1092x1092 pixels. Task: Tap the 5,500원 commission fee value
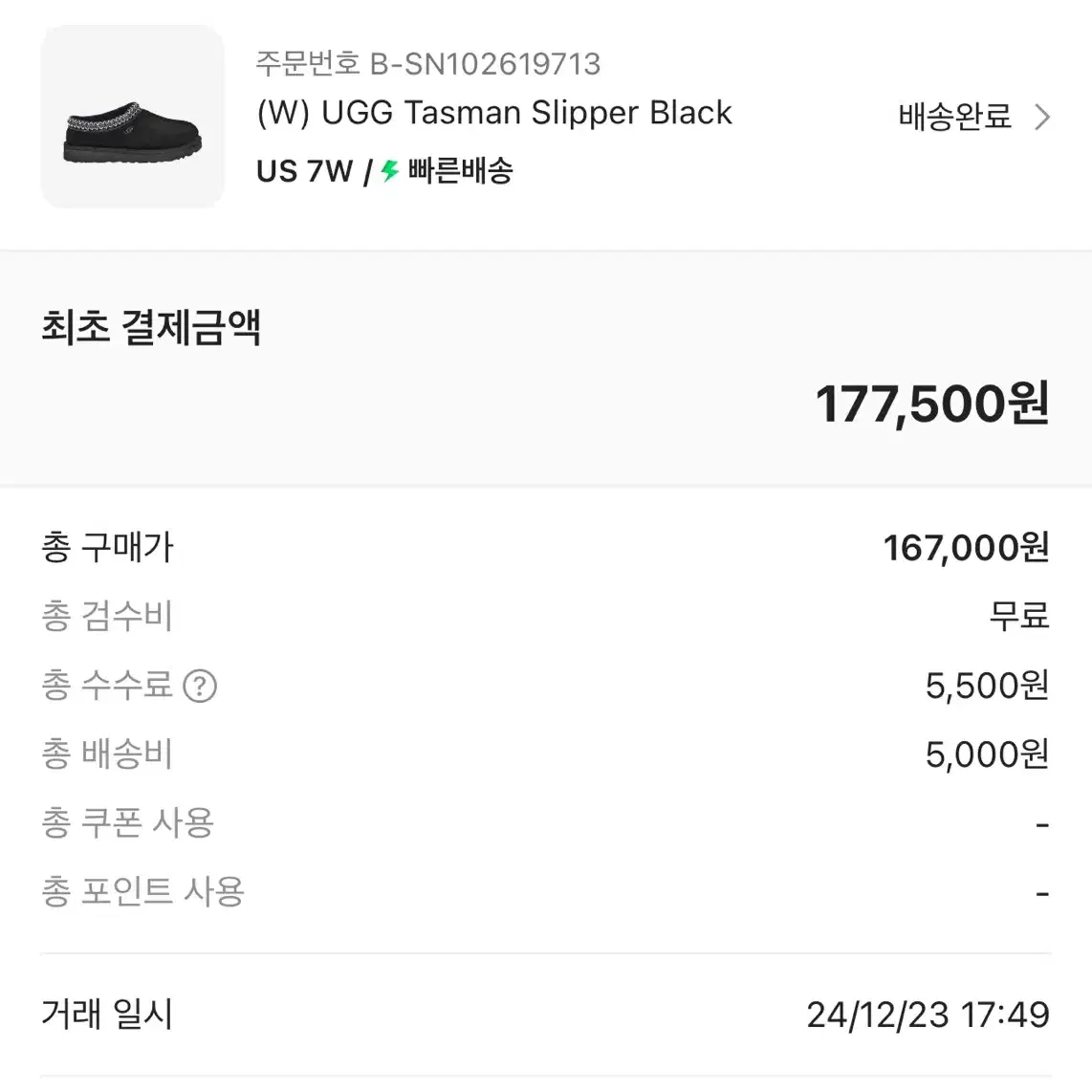pyautogui.click(x=987, y=686)
